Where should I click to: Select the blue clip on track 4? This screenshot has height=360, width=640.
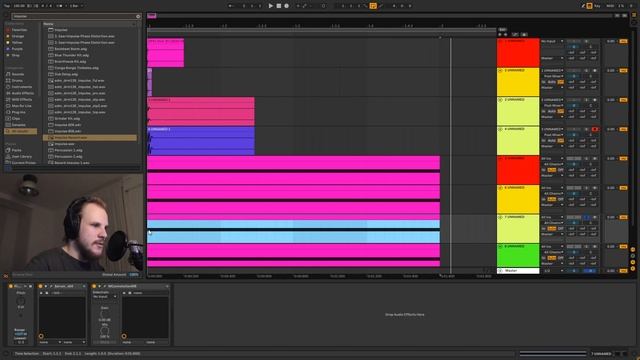(201, 141)
